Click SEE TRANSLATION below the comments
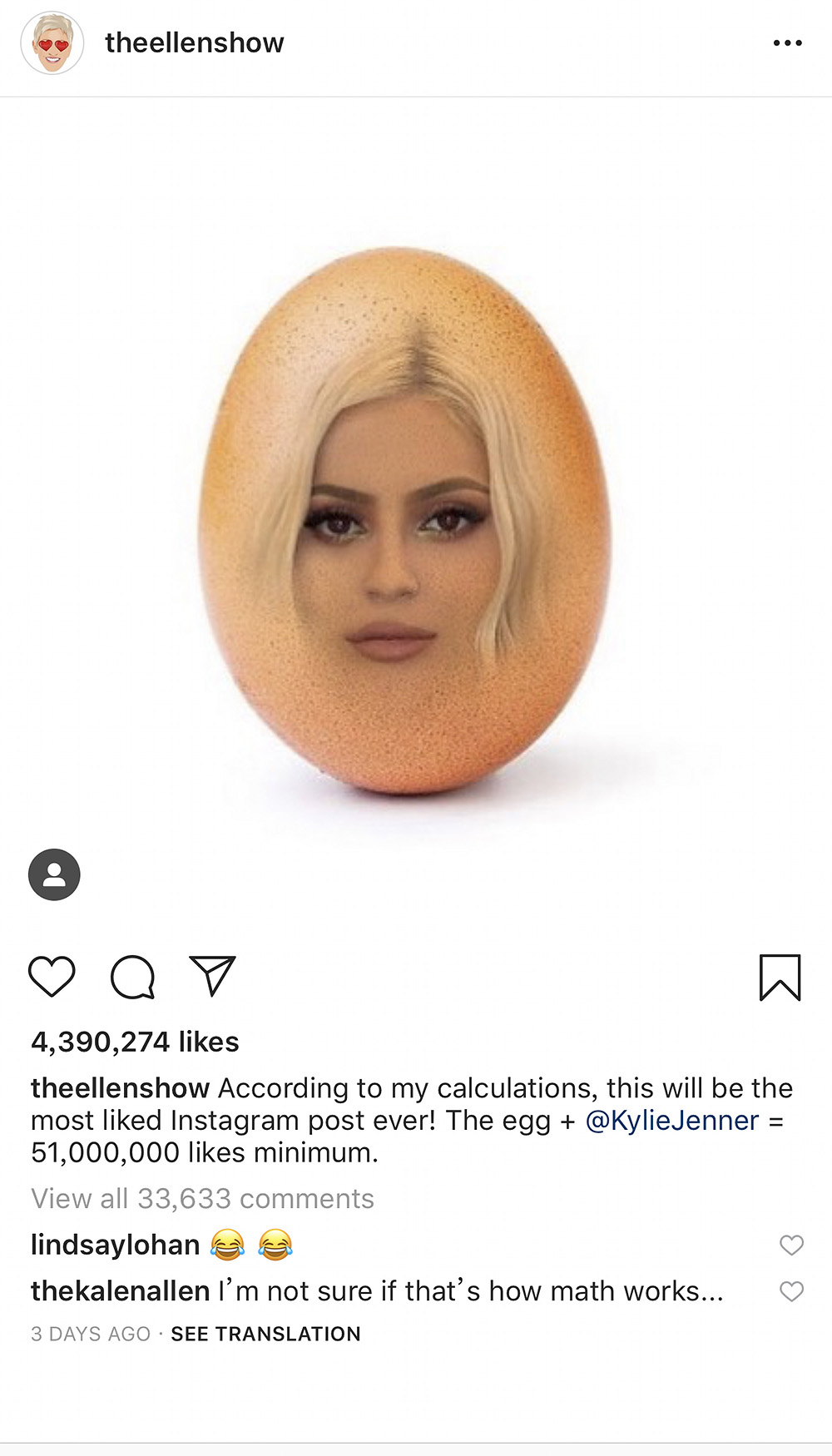The image size is (832, 1456). 265,1334
